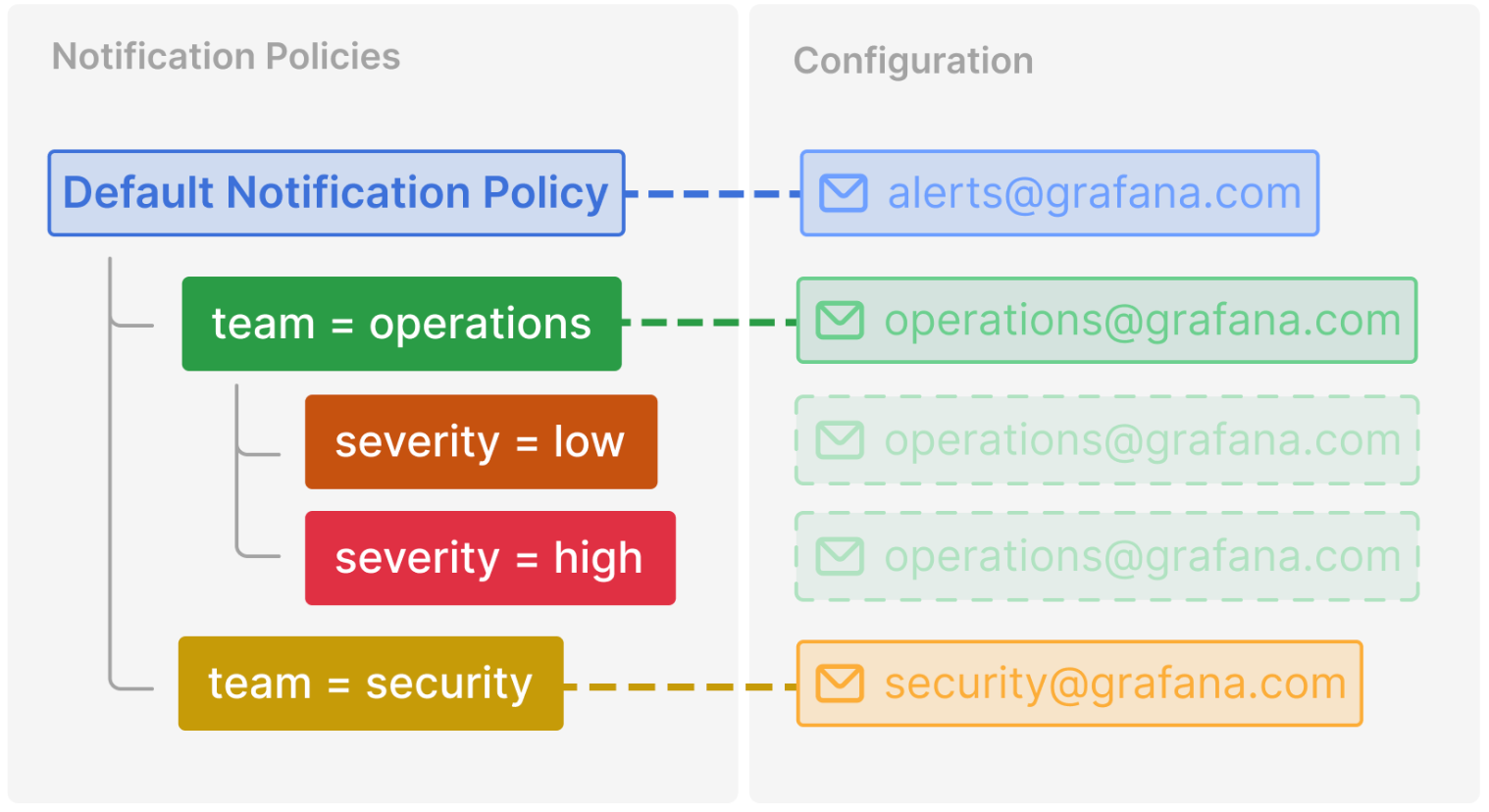The width and height of the screenshot is (1489, 812).
Task: Open the solid operations@grafana.com address text
Action: pyautogui.click(x=1142, y=321)
